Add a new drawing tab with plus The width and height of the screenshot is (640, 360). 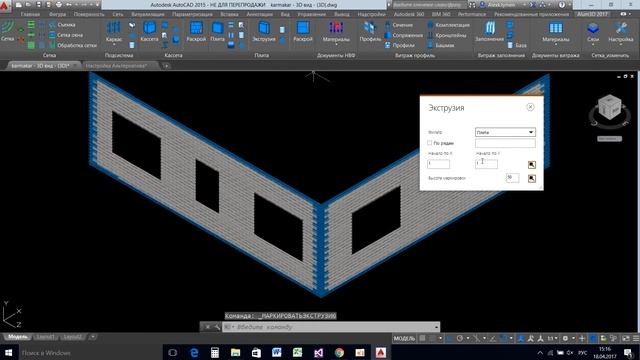[166, 65]
